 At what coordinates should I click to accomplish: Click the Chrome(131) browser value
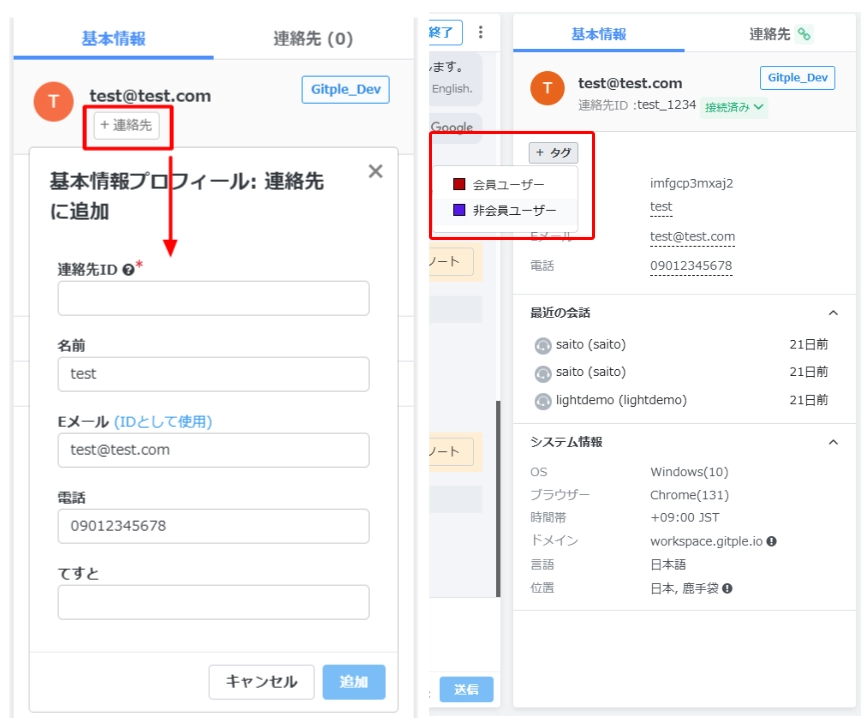[x=689, y=495]
